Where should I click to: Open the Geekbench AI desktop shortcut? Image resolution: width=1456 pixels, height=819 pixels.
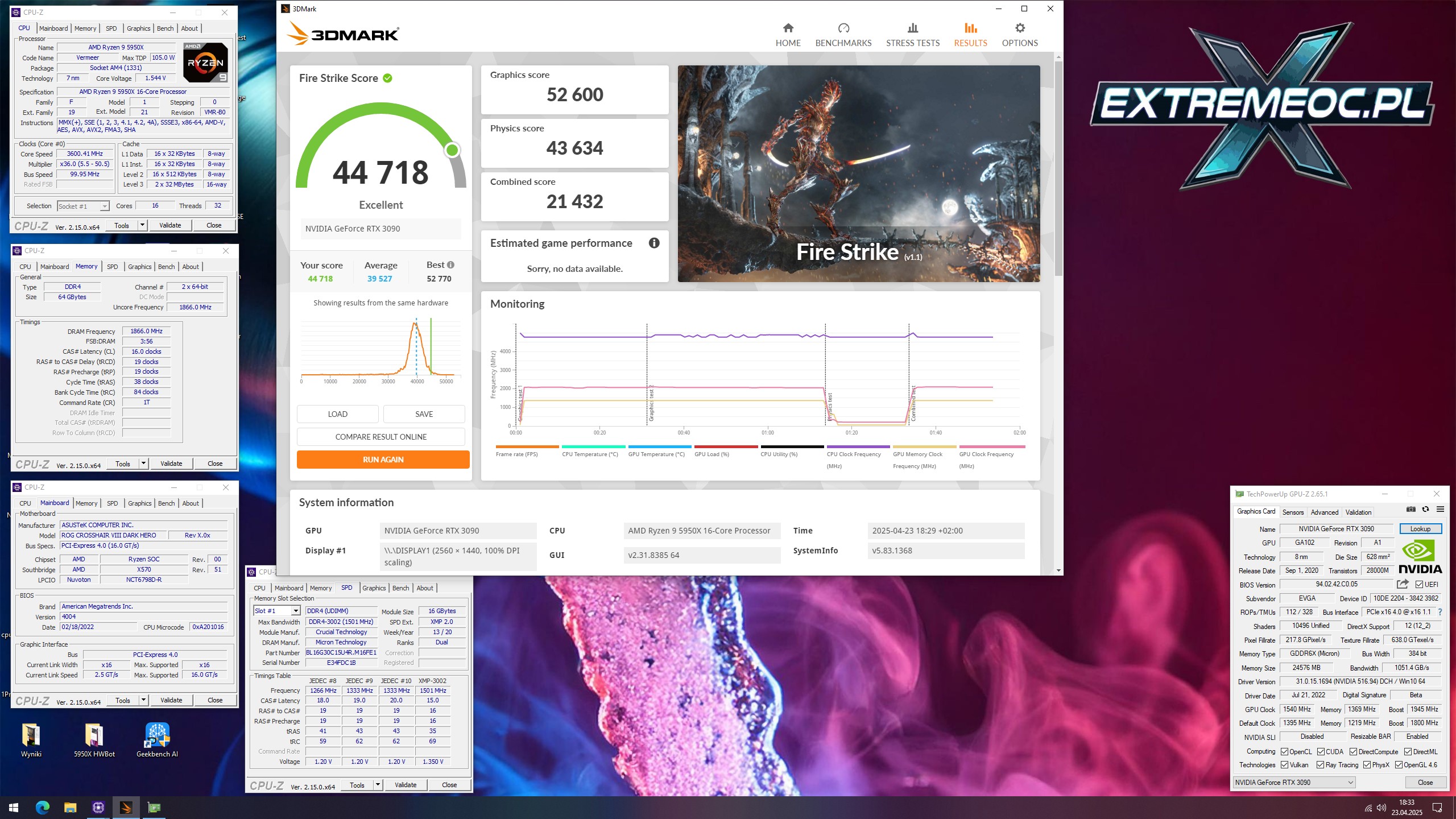pyautogui.click(x=157, y=740)
